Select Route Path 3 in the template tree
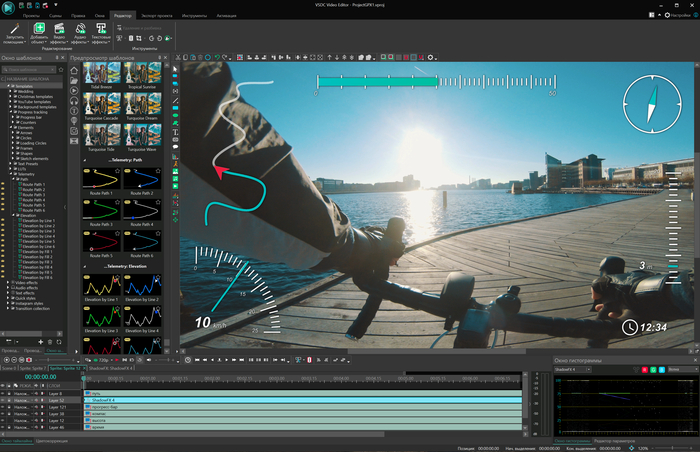700x452 pixels. coord(33,195)
